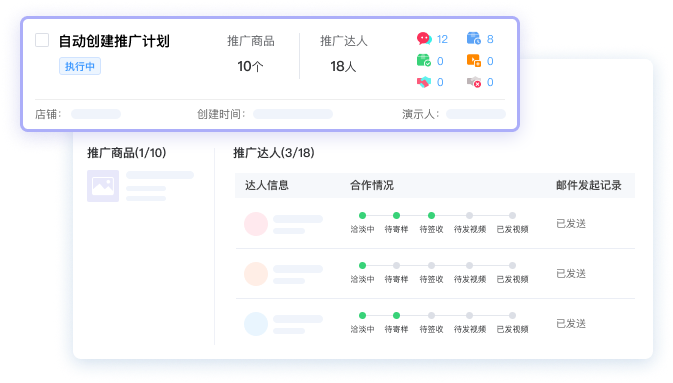673x383 pixels.
Task: Click the 演示人 field label
Action: (x=420, y=114)
